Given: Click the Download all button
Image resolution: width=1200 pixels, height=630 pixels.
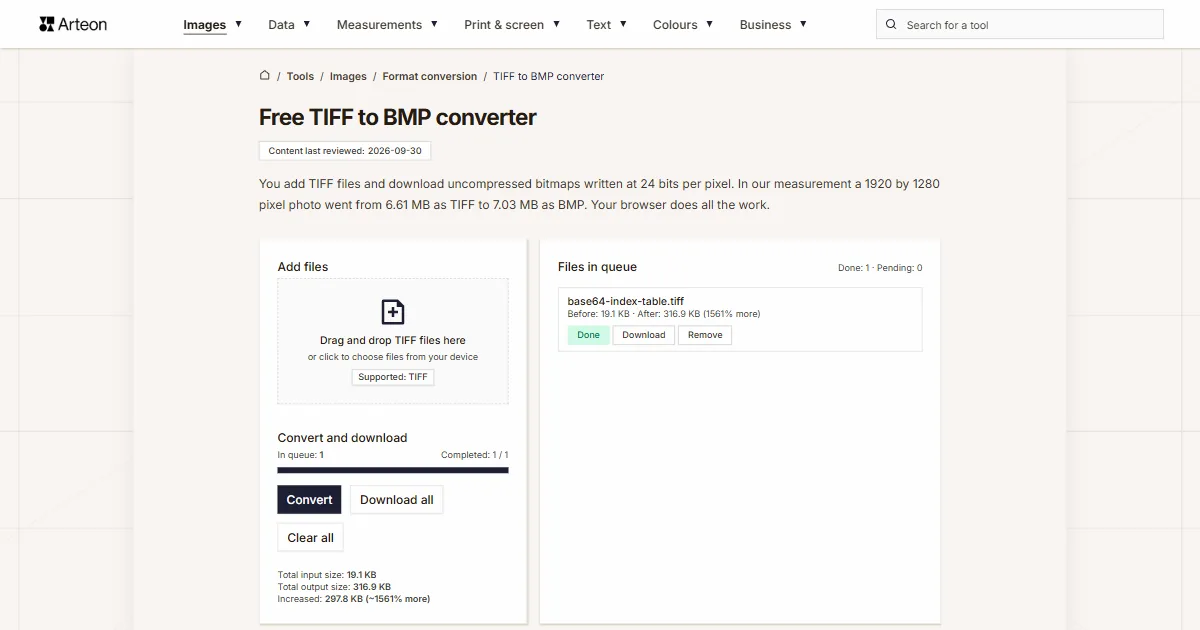Looking at the screenshot, I should [397, 500].
